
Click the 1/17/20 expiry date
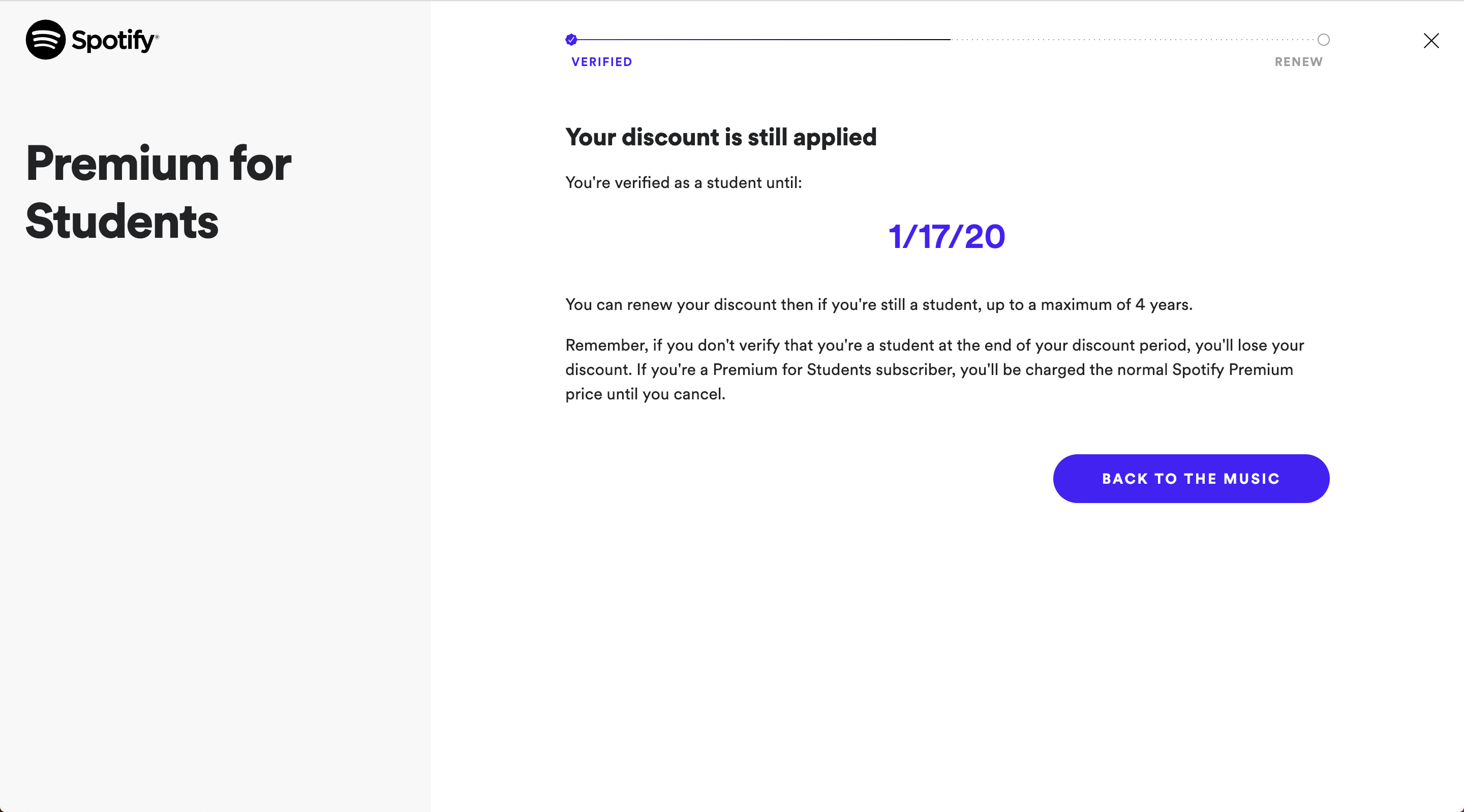point(946,236)
